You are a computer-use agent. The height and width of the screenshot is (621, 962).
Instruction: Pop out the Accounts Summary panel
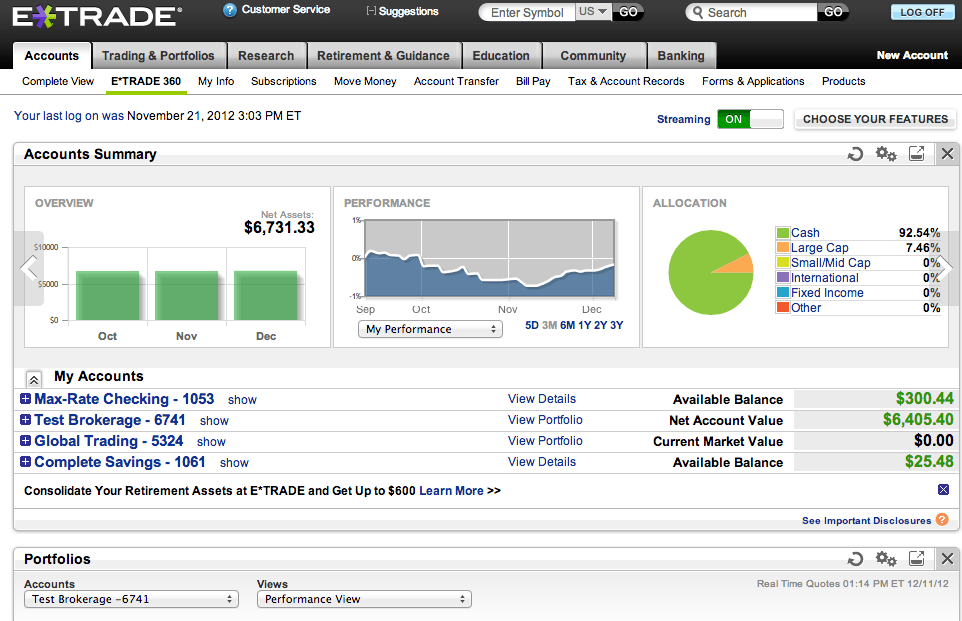click(915, 154)
